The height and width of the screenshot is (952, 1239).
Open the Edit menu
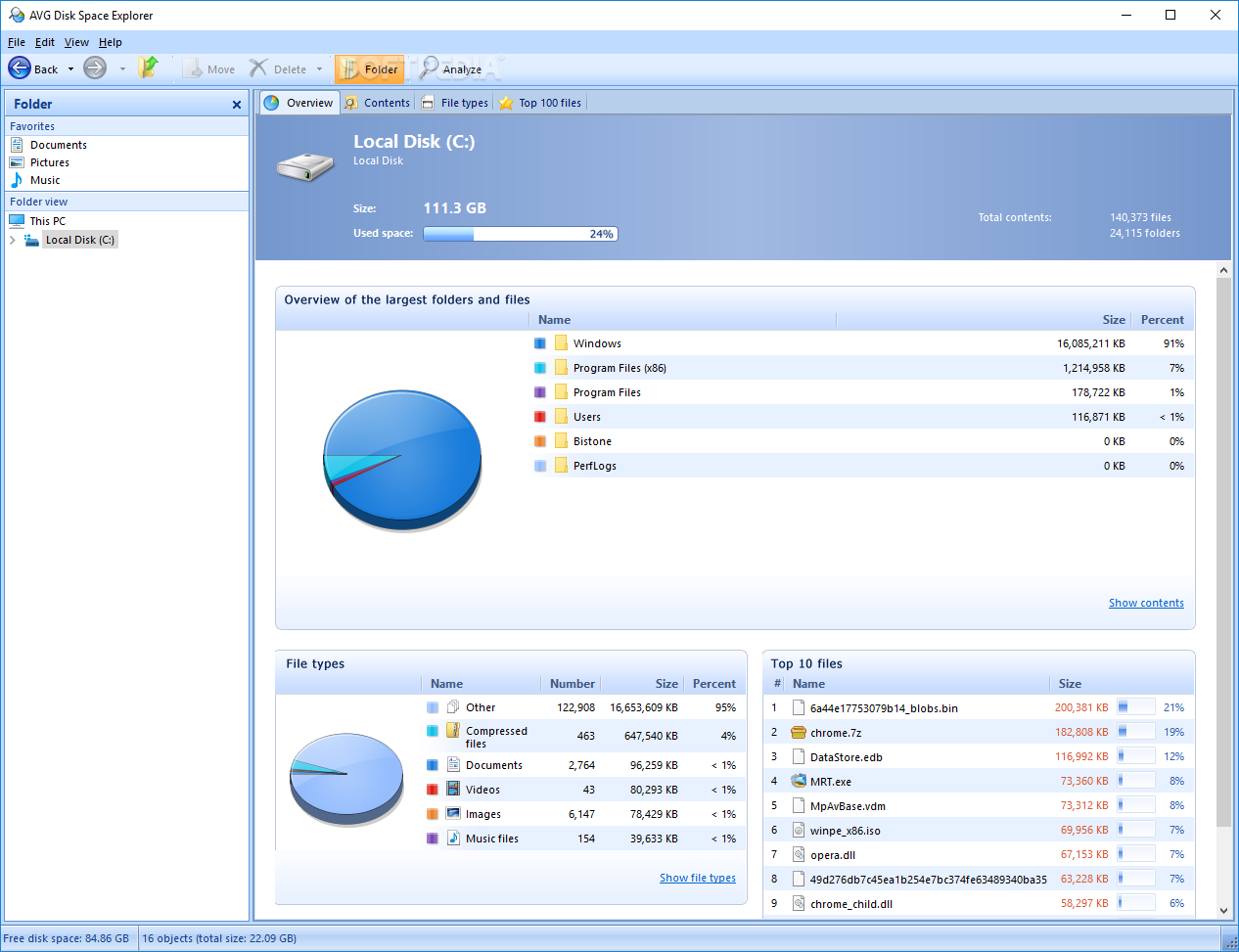pyautogui.click(x=45, y=42)
